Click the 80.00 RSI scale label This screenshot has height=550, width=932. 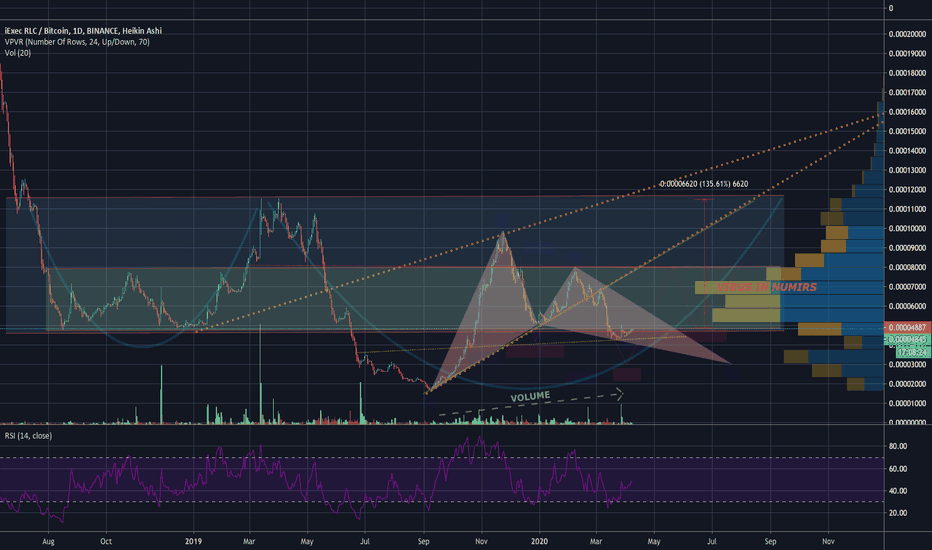(898, 446)
